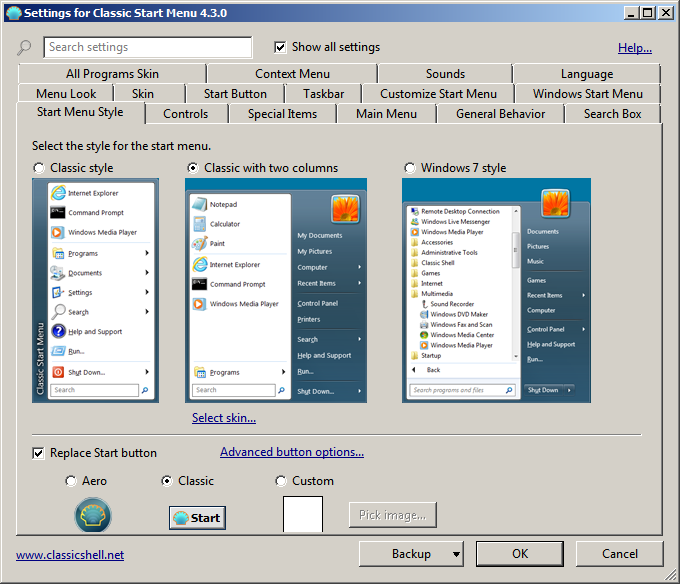Click the Backup button

pos(411,554)
